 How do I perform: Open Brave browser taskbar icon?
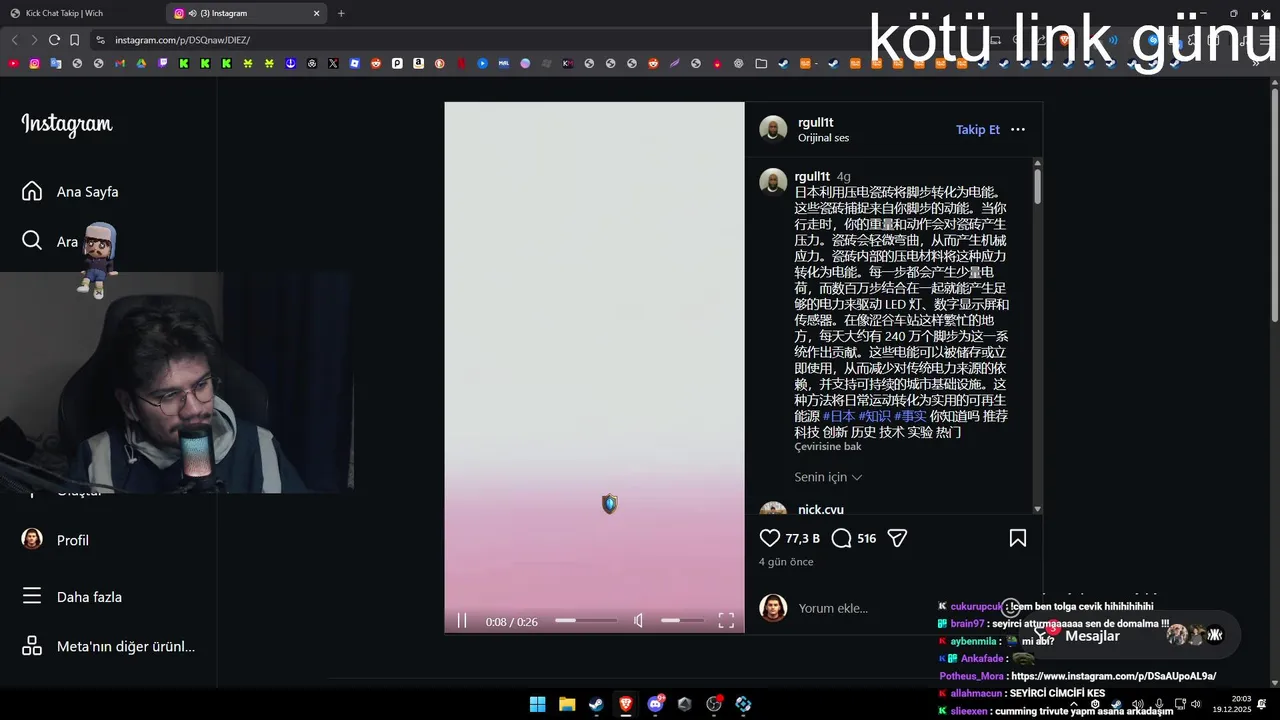[625, 704]
